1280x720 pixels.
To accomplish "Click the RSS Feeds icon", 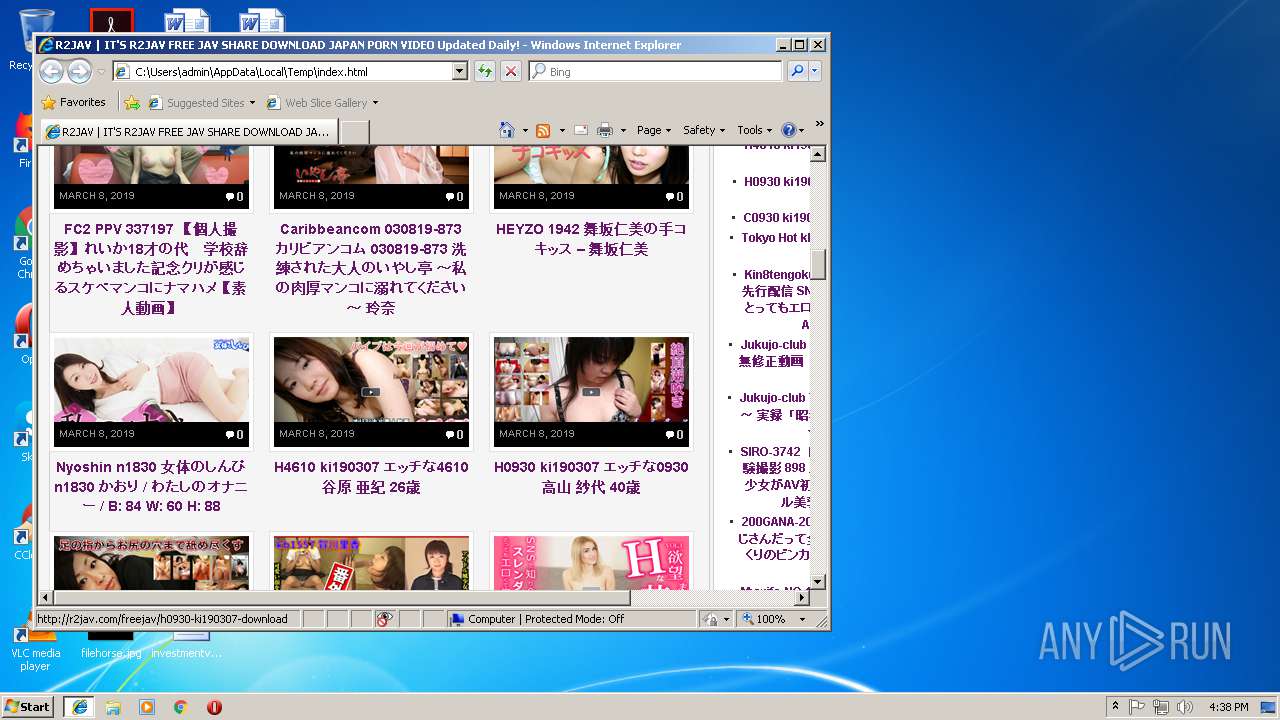I will tap(543, 130).
